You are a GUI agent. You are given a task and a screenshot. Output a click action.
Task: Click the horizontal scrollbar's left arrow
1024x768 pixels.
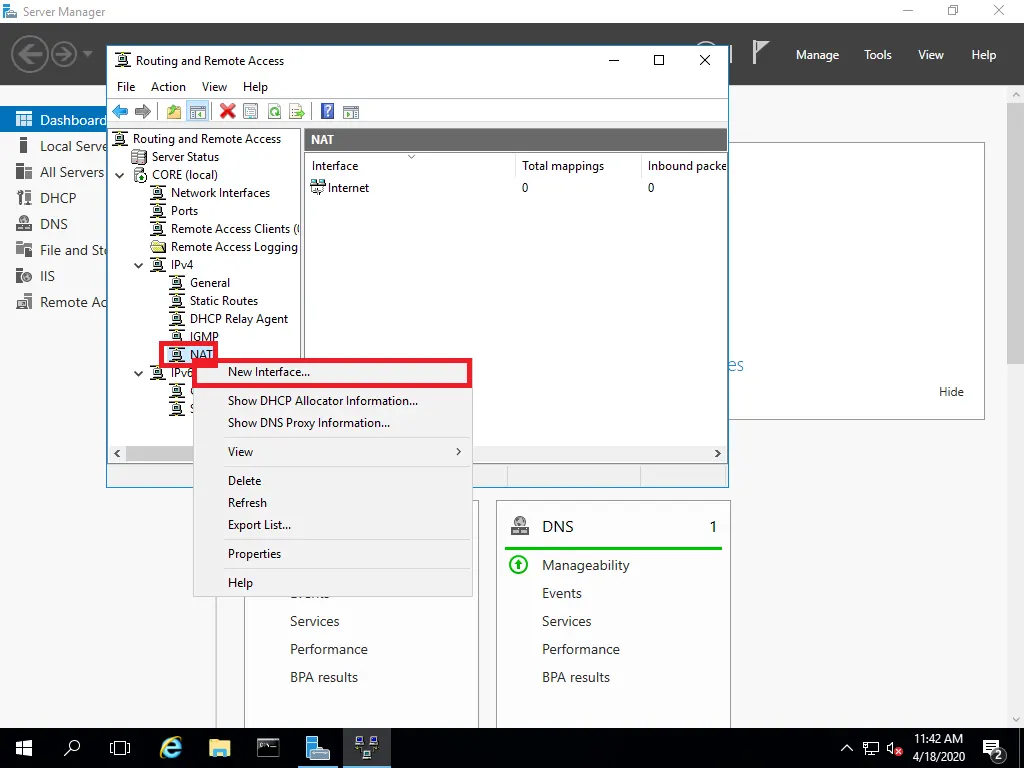point(118,453)
